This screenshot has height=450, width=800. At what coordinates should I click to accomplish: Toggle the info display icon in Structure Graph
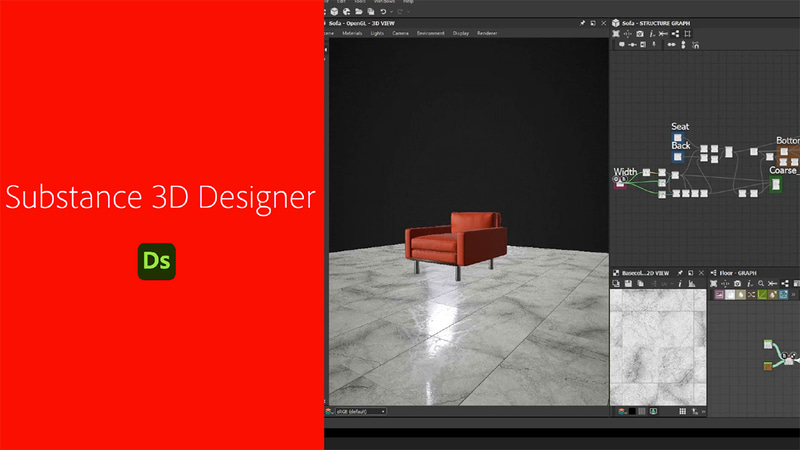[652, 34]
